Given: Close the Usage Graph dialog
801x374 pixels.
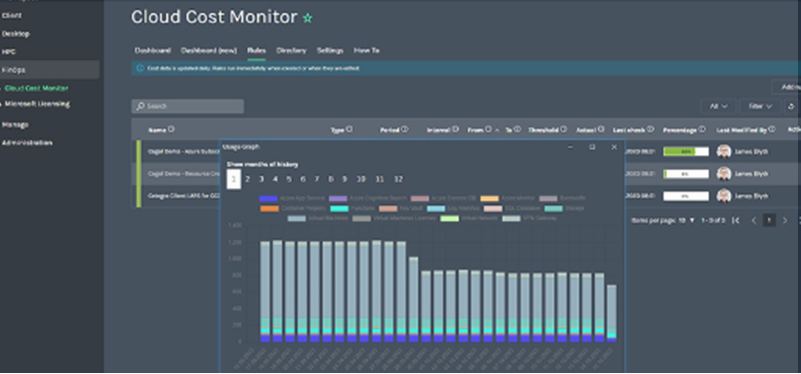Looking at the screenshot, I should 614,147.
